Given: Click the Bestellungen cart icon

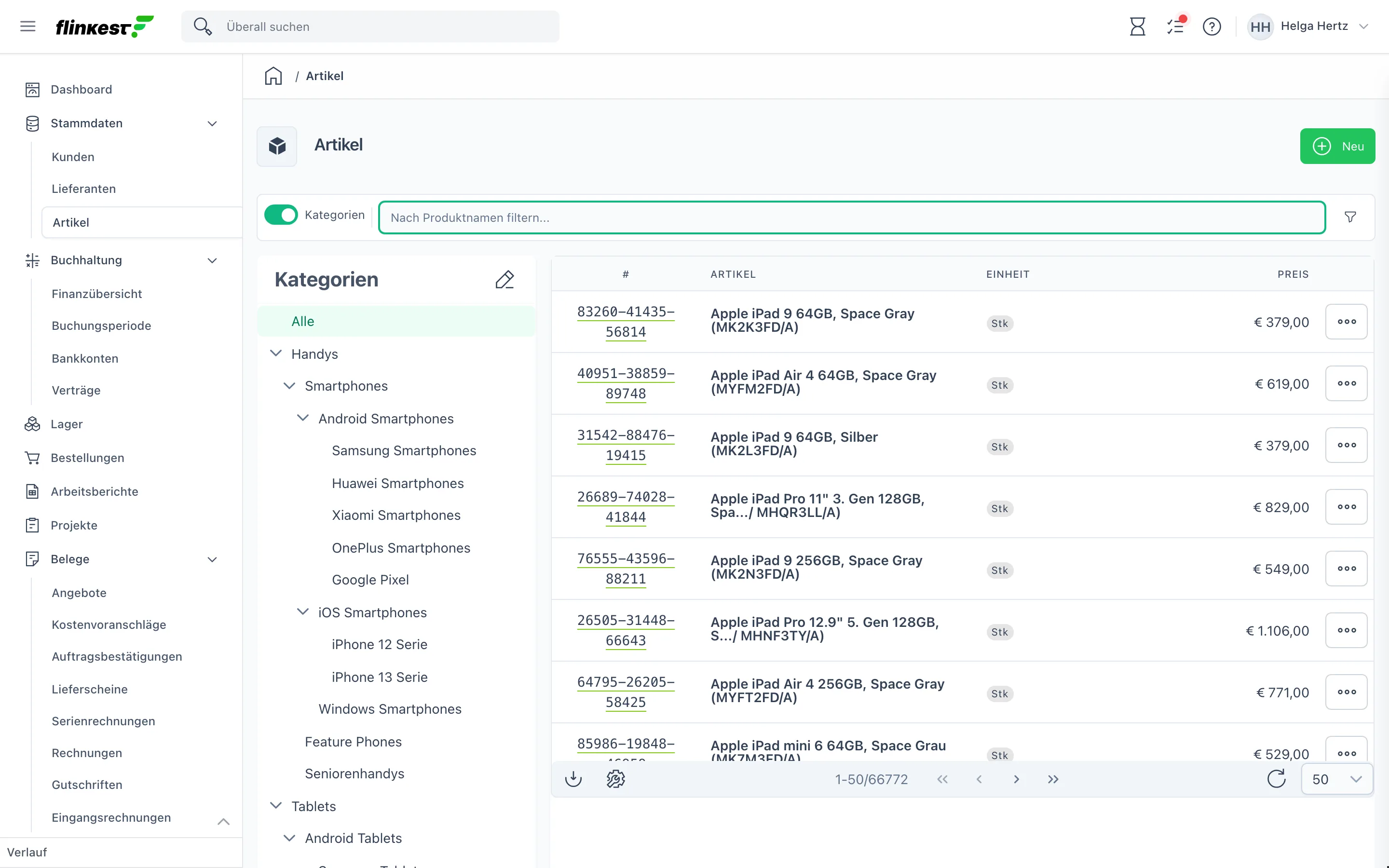Looking at the screenshot, I should [x=32, y=458].
